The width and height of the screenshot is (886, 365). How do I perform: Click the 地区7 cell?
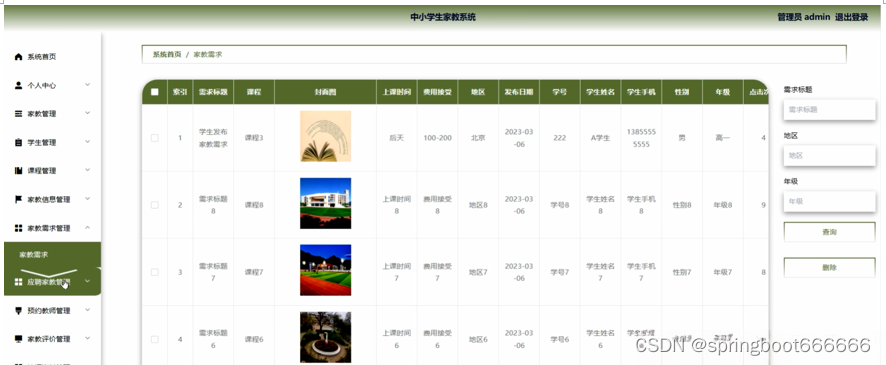click(478, 272)
